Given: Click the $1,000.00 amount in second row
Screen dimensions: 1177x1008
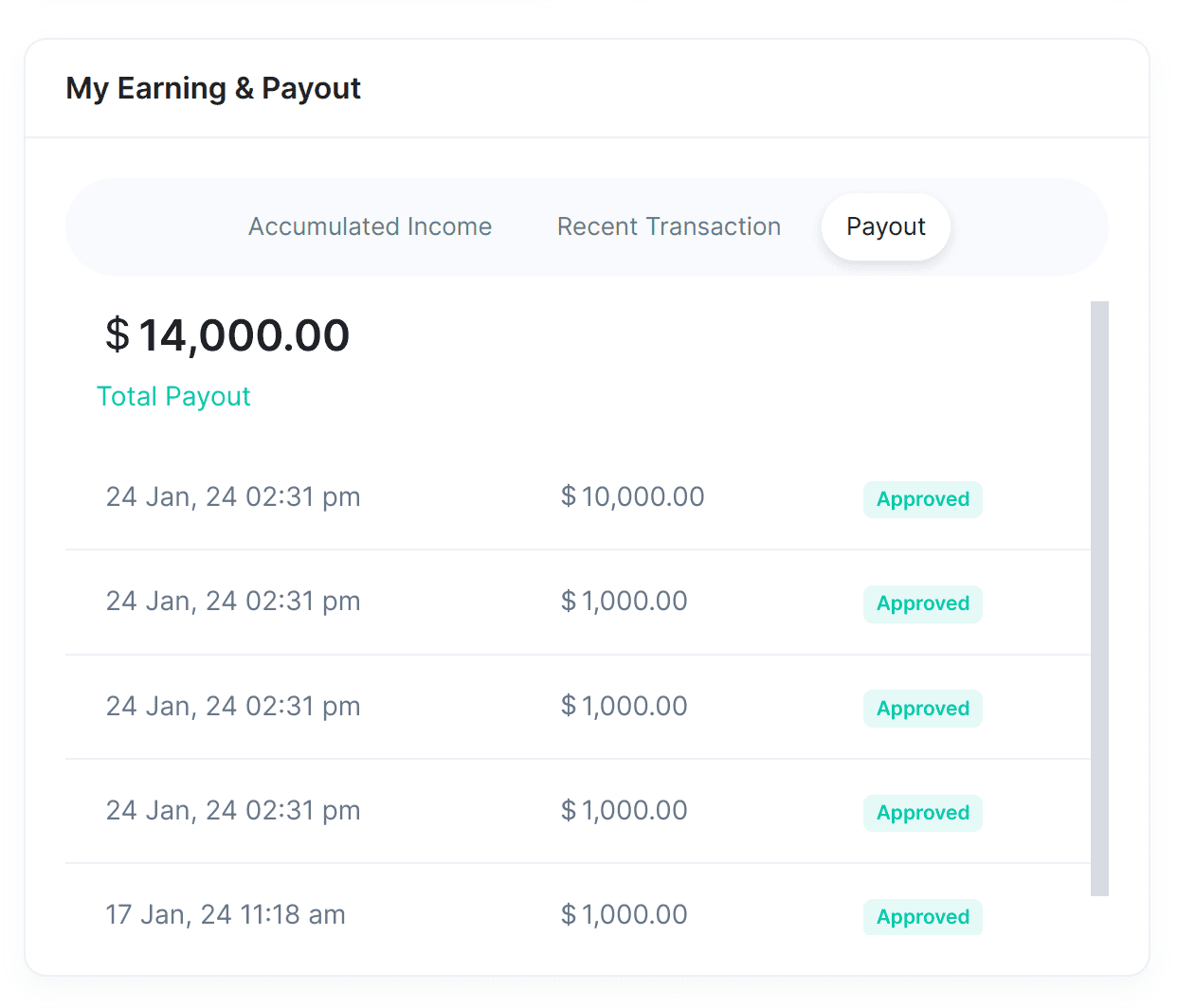Looking at the screenshot, I should (x=624, y=601).
